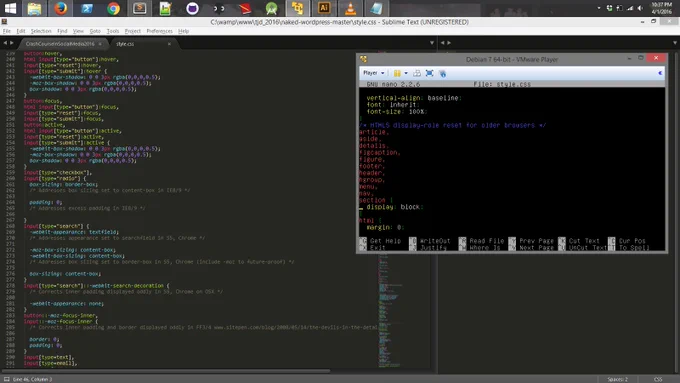Open the Help menu

coord(183,31)
